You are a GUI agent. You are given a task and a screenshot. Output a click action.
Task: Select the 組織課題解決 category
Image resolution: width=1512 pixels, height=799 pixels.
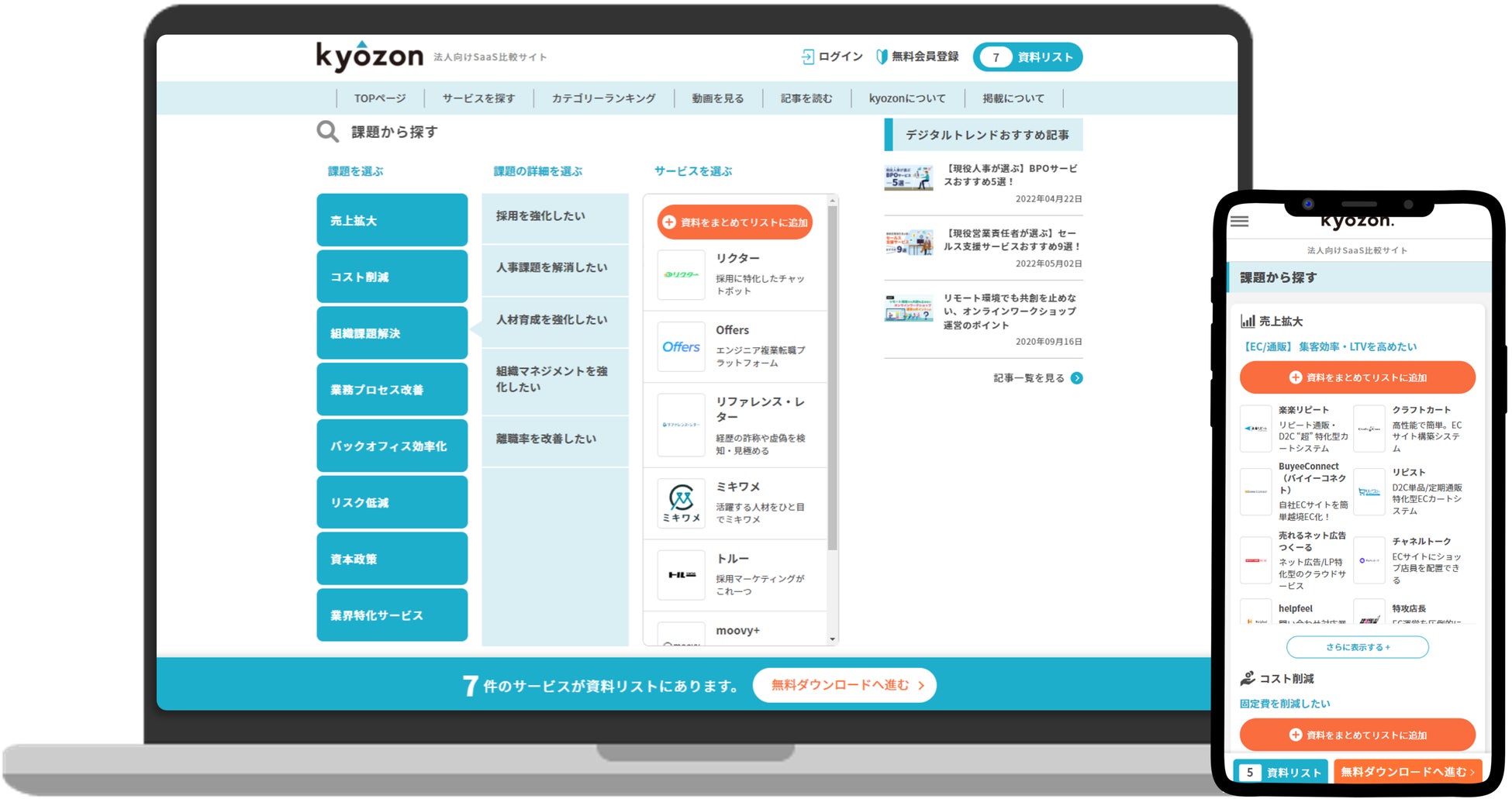point(392,333)
